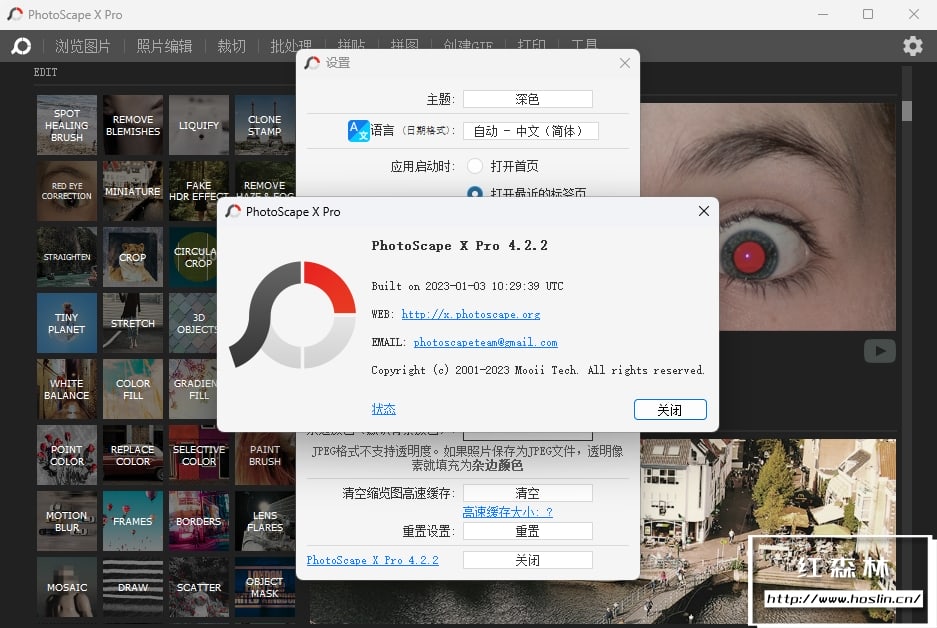Click the photoscapeteam@gmail.com email link

pos(485,342)
